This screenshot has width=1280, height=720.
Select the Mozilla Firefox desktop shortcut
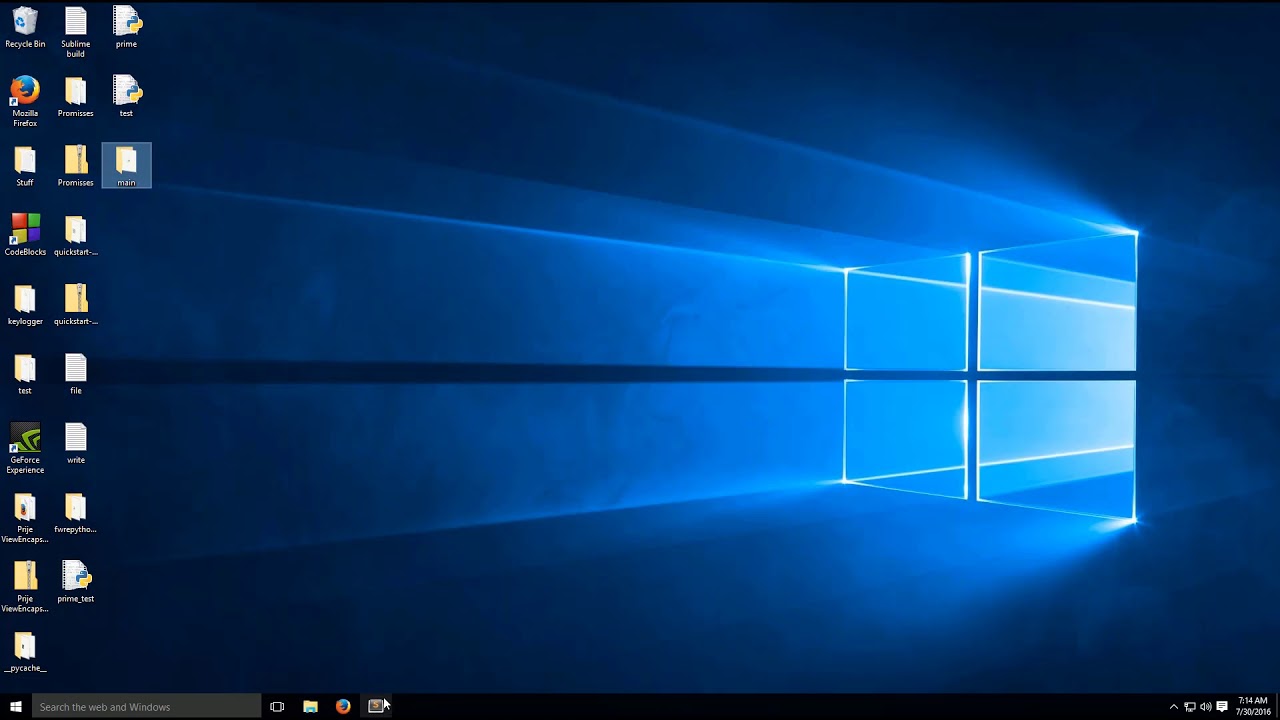25,101
